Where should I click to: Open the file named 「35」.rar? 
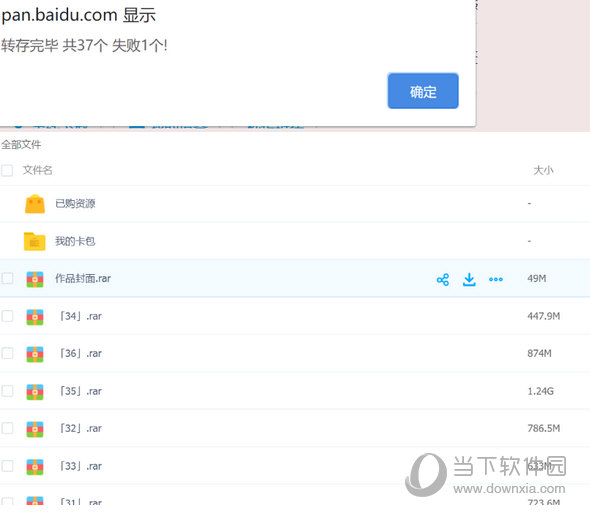tap(81, 391)
